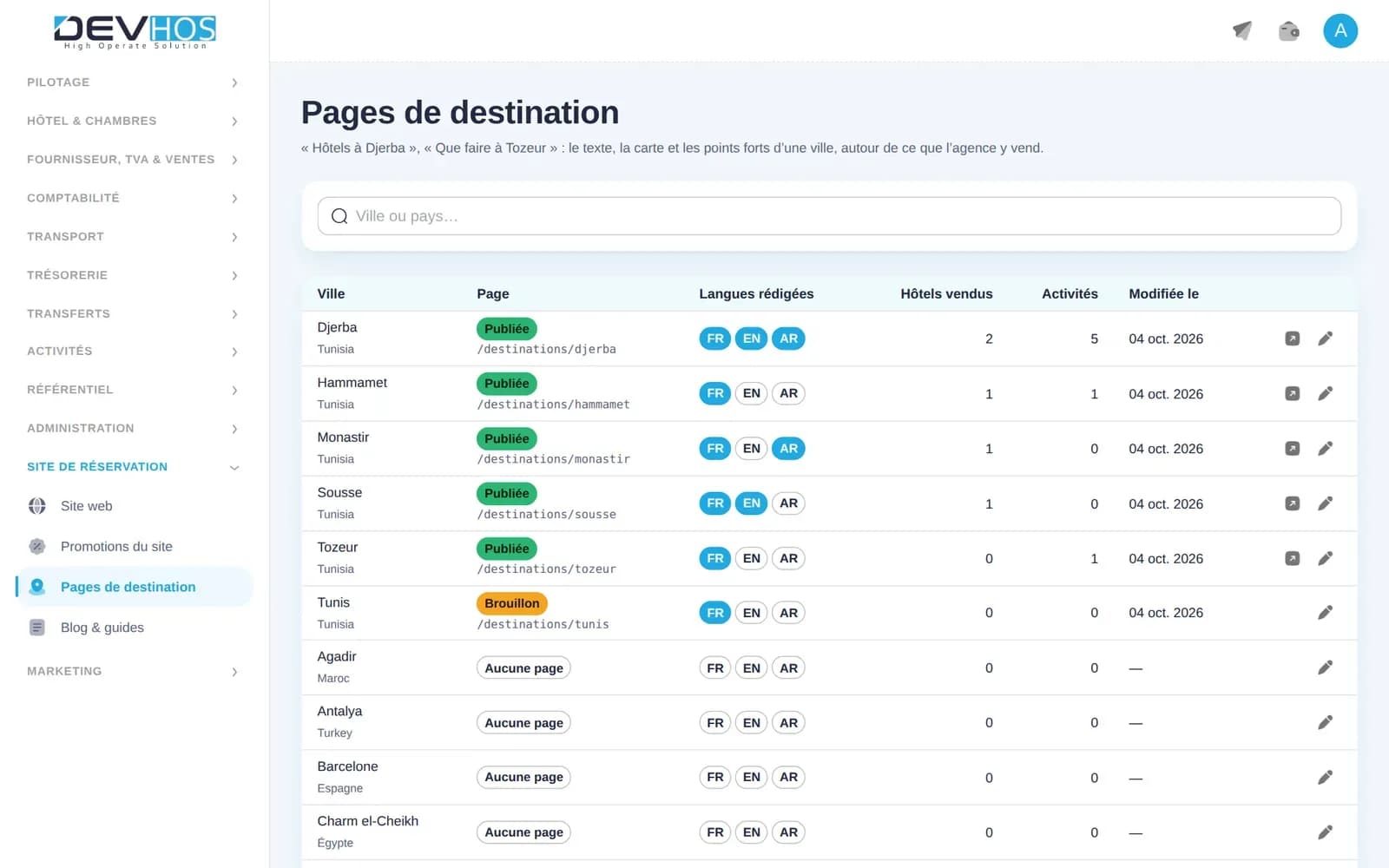Open the Site web menu item
The height and width of the screenshot is (868, 1389).
[135, 506]
